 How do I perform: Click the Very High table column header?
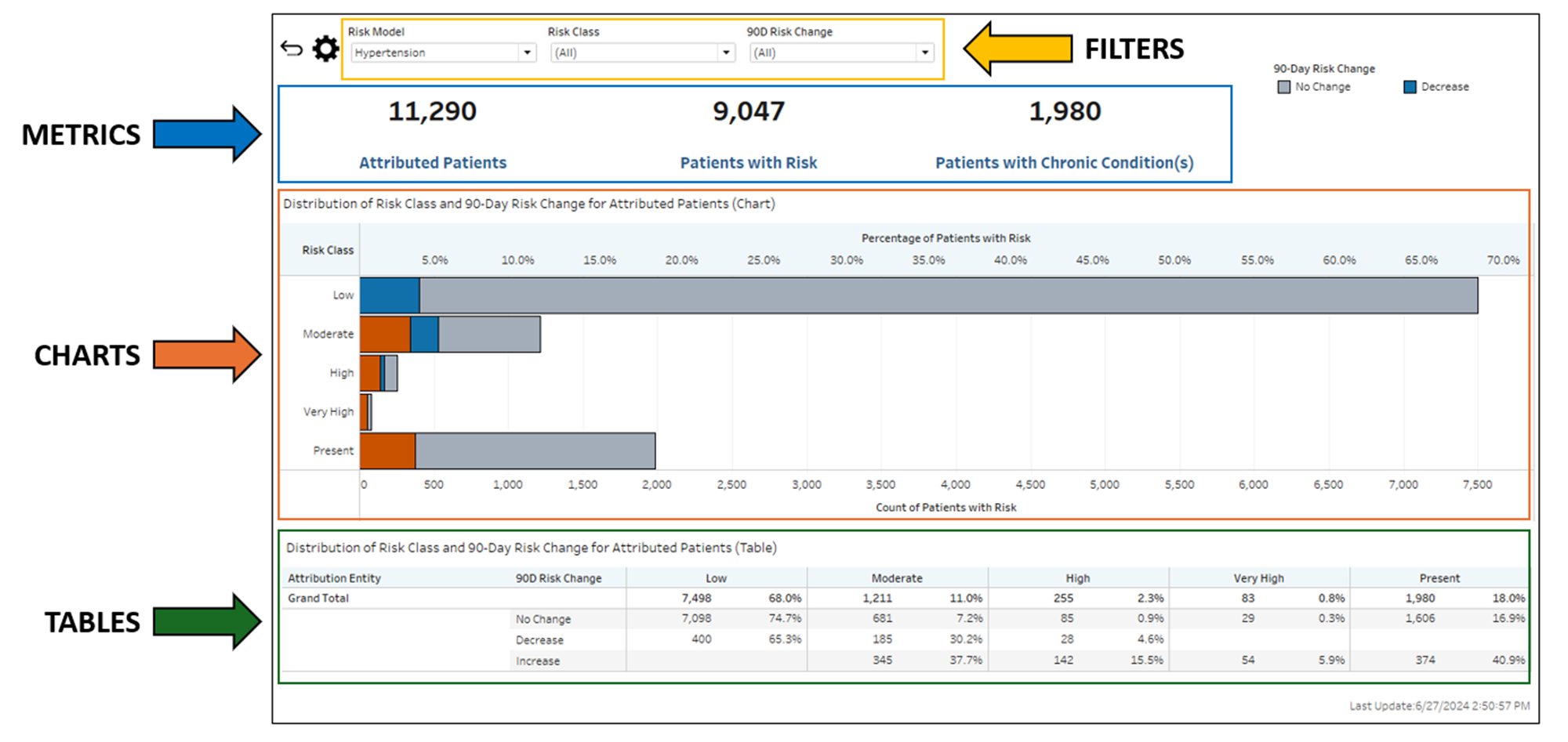coord(1258,578)
